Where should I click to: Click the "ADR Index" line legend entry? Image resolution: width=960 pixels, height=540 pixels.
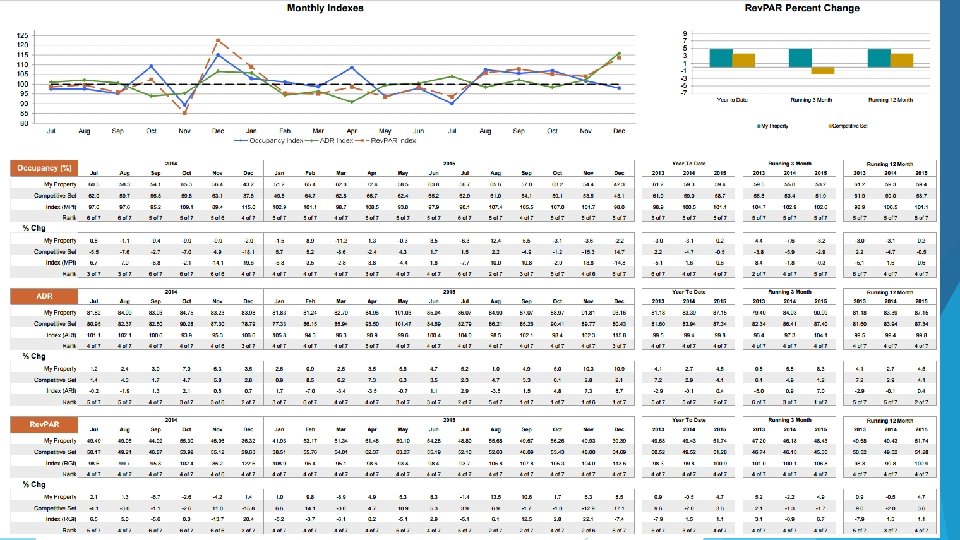coord(329,141)
